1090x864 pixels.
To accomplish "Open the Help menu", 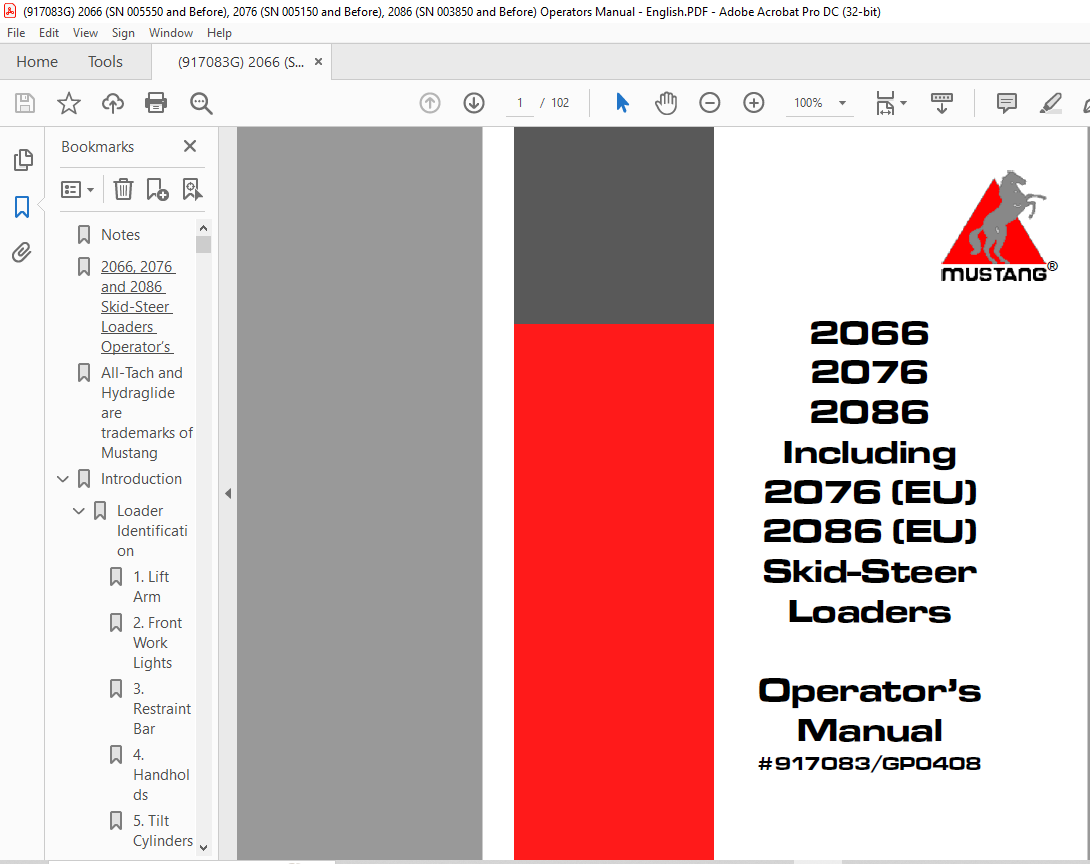I will pyautogui.click(x=219, y=33).
